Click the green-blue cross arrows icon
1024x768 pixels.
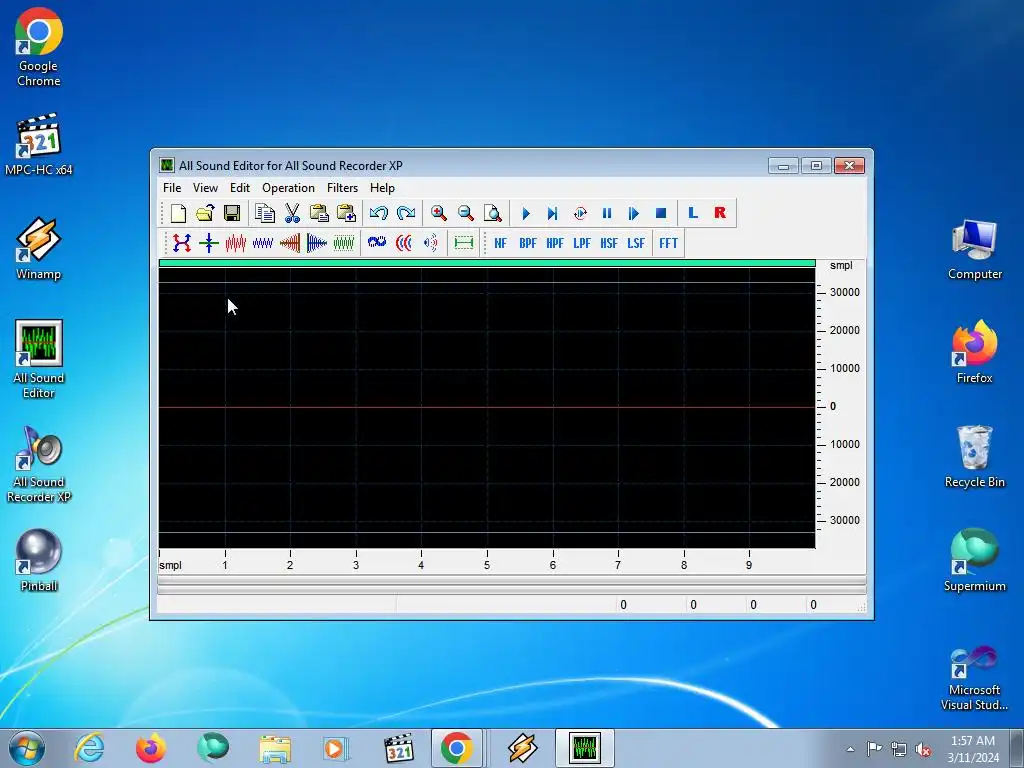pyautogui.click(x=208, y=243)
